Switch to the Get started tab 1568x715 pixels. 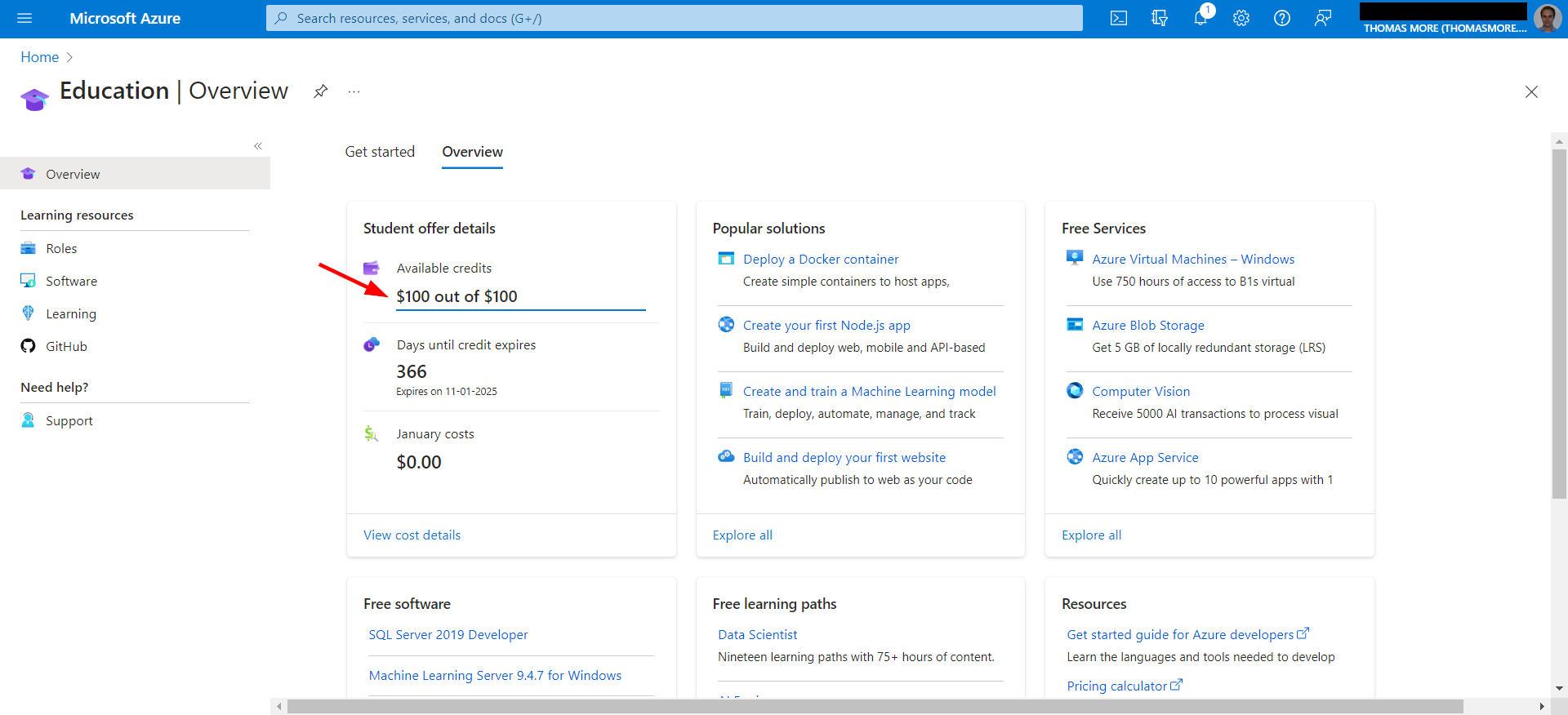(380, 152)
